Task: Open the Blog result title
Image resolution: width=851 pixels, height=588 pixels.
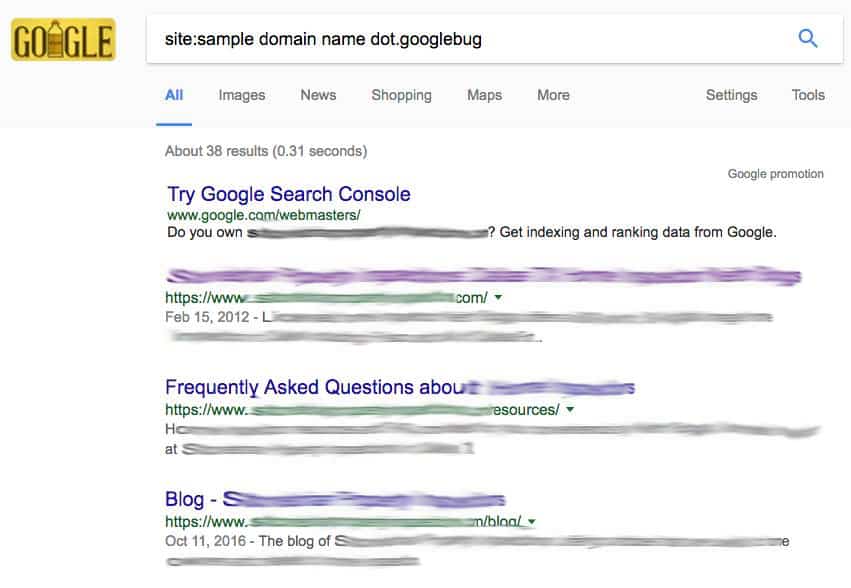Action: click(x=335, y=500)
